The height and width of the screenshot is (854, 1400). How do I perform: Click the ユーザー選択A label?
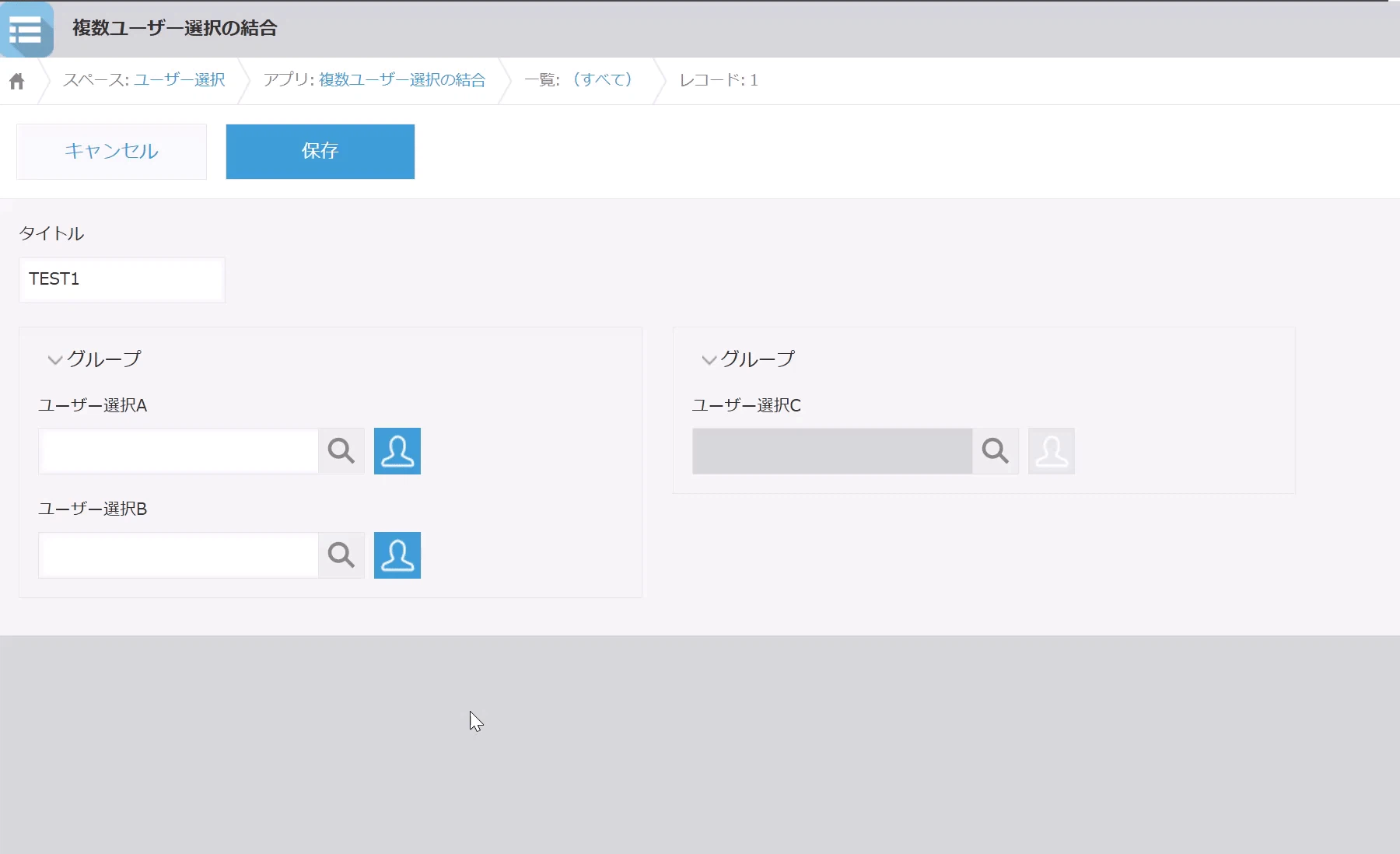click(x=93, y=405)
